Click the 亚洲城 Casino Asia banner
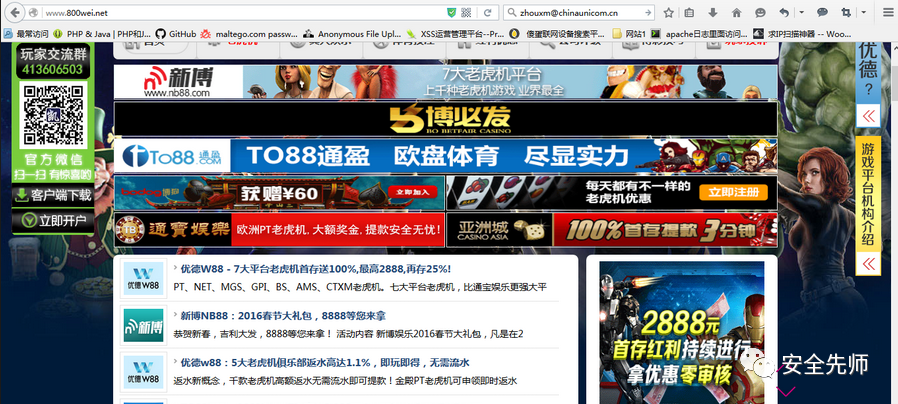 coord(612,230)
